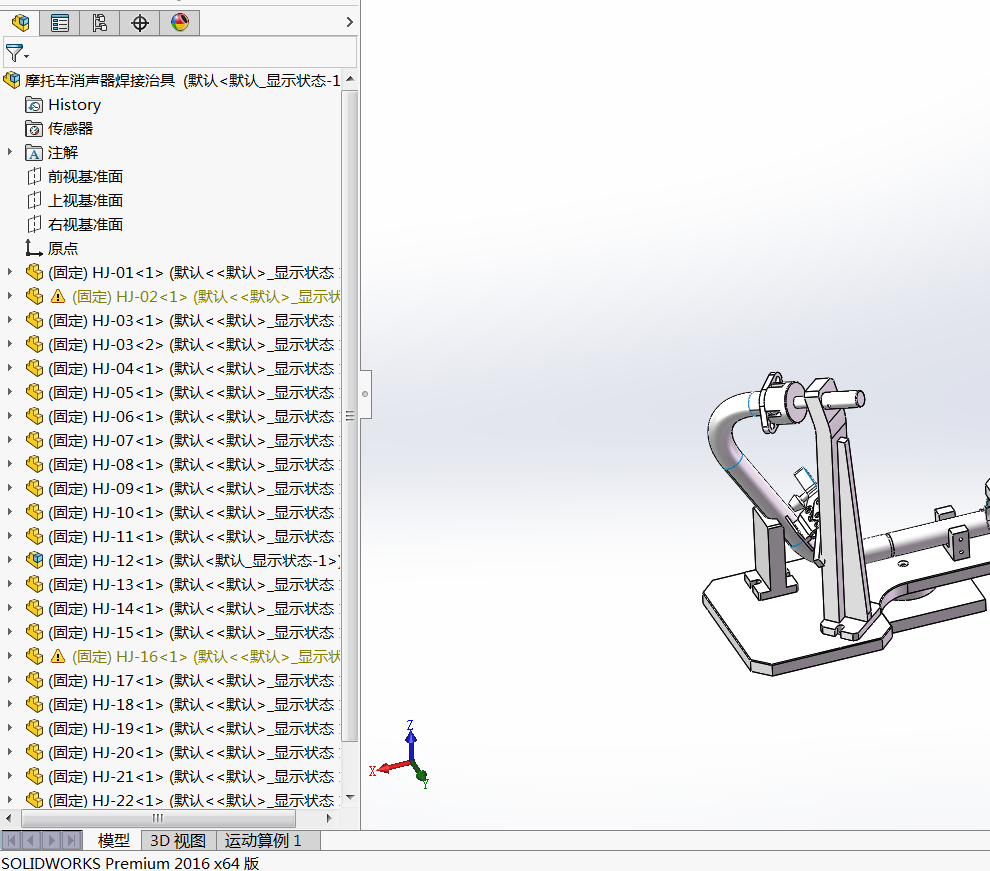Expand the HJ-12<1> subassembly
Screen dimensions: 990x871
coord(9,559)
